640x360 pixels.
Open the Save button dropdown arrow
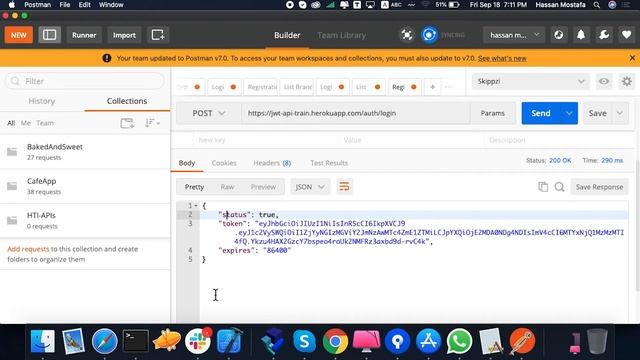(620, 113)
